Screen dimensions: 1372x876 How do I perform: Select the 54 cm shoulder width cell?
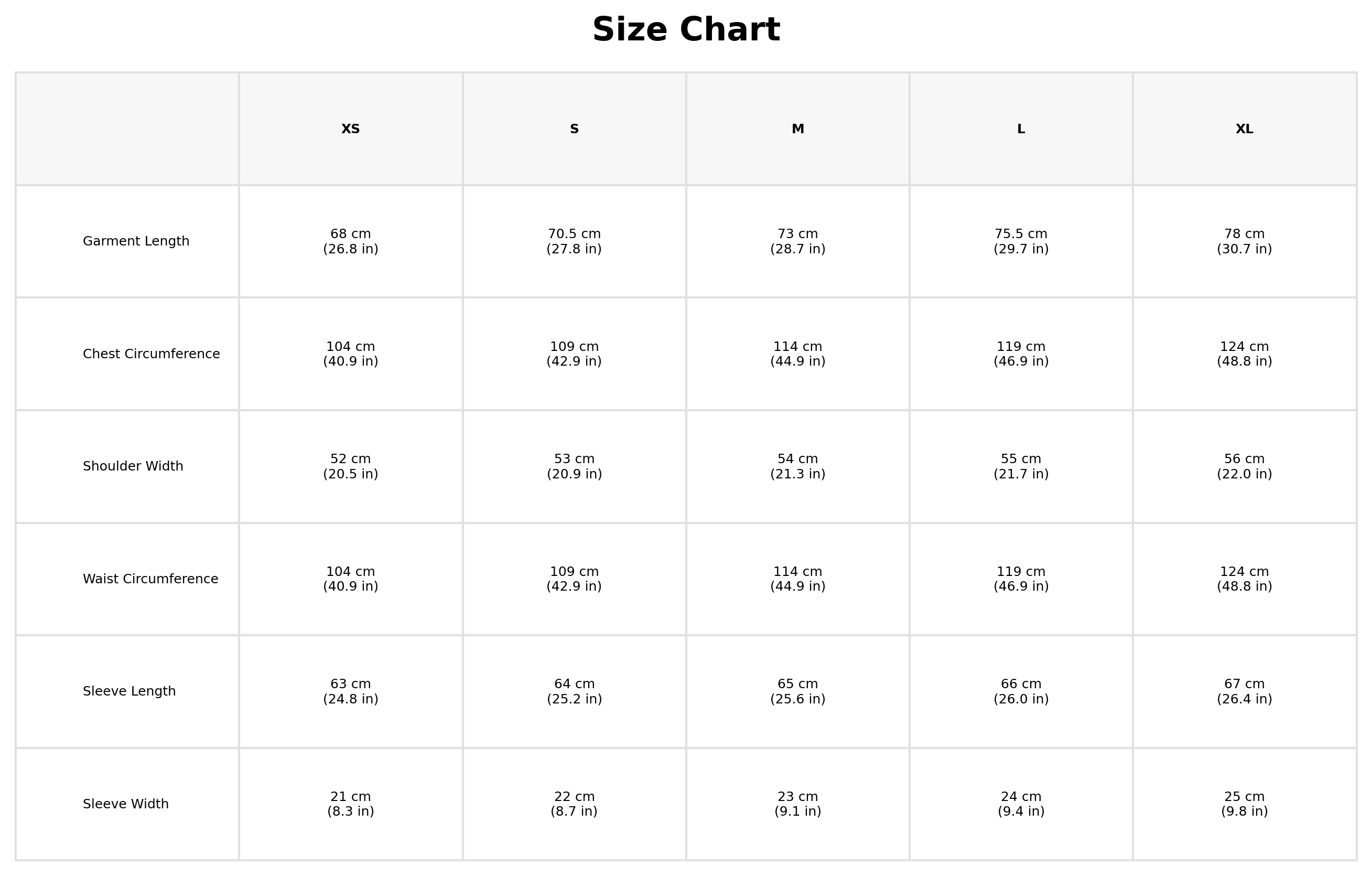pyautogui.click(x=798, y=466)
